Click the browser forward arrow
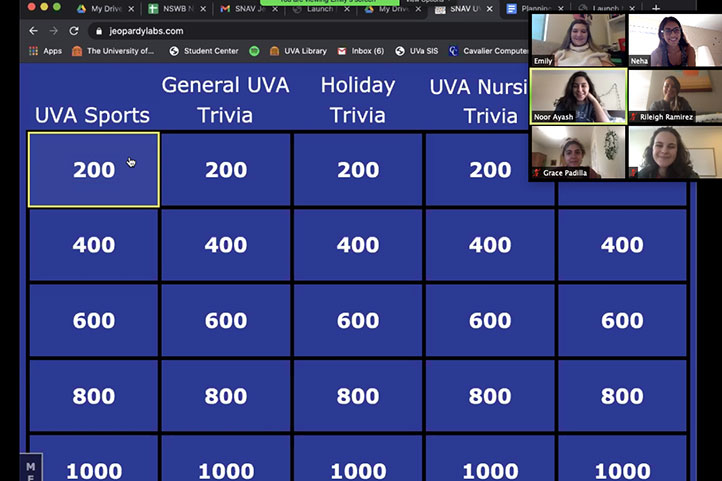Image resolution: width=722 pixels, height=481 pixels. 53,31
